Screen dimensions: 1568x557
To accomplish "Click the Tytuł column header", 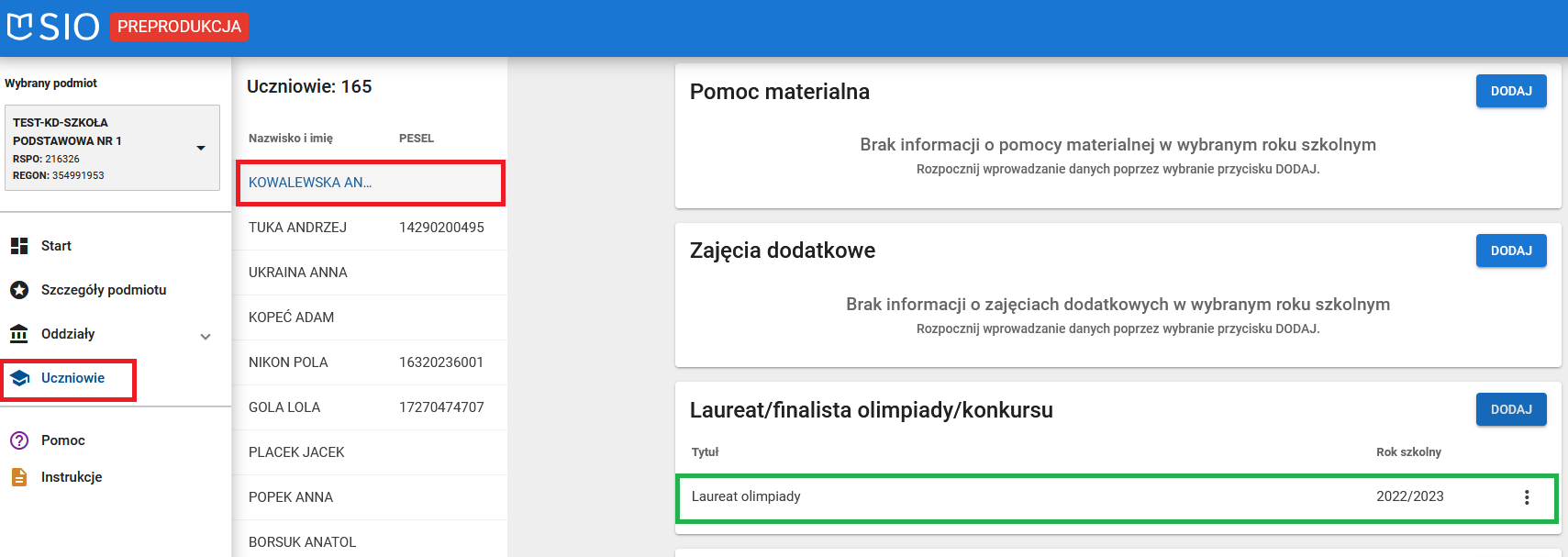I will coord(703,451).
